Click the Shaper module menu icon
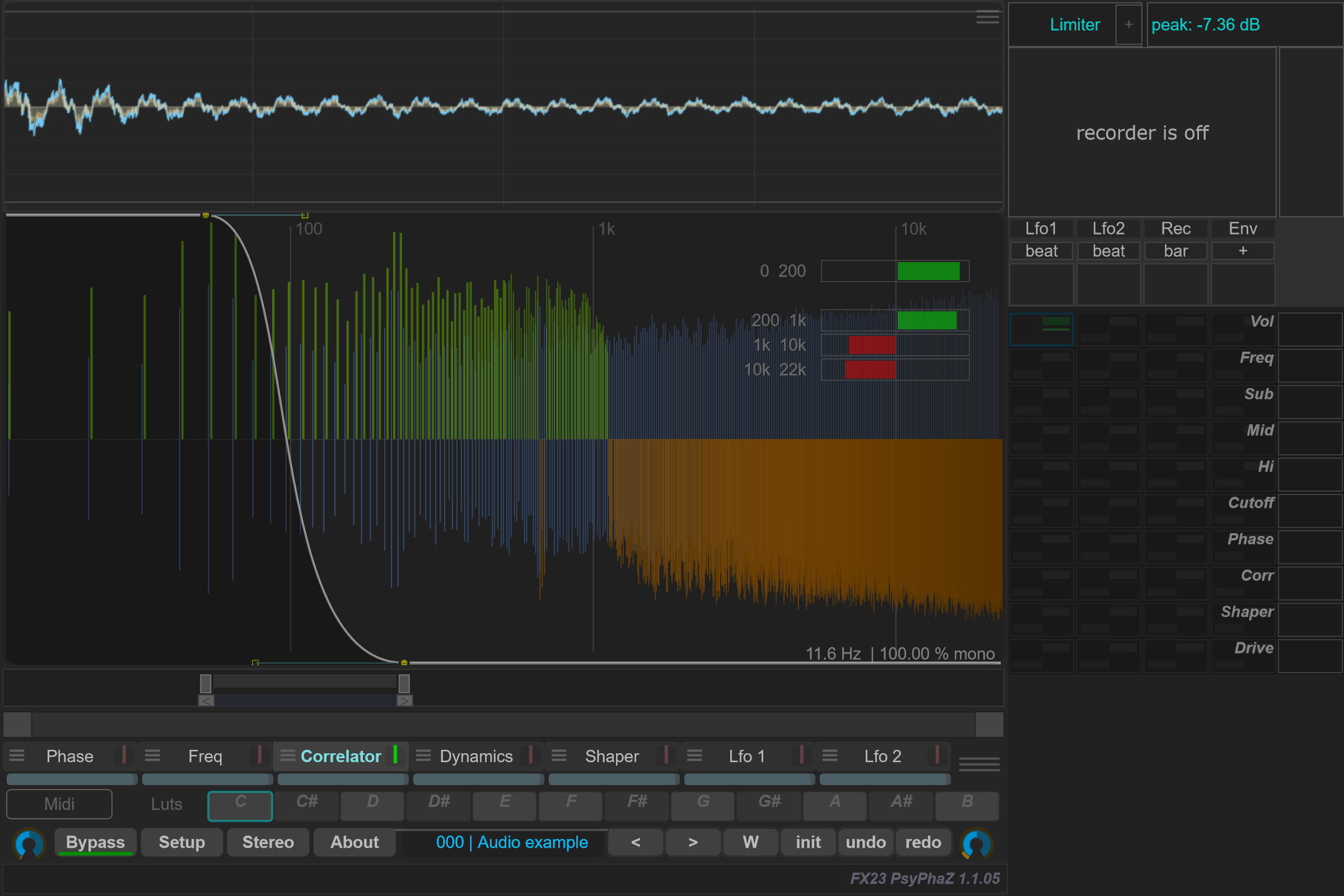1344x896 pixels. 559,755
